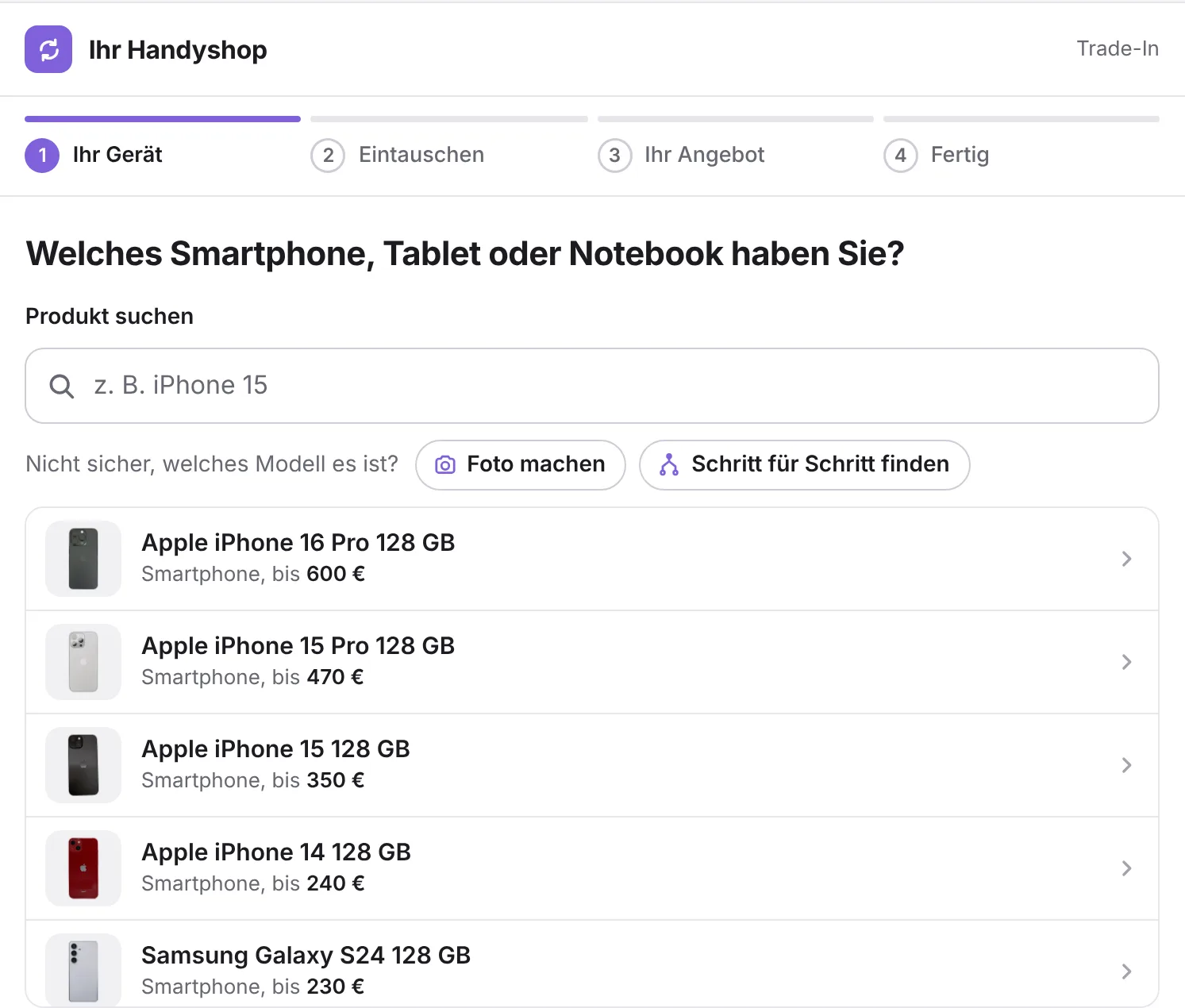Viewport: 1185px width, 1008px height.
Task: Choose Samsung Galaxy S24 128 GB title
Action: 306,956
